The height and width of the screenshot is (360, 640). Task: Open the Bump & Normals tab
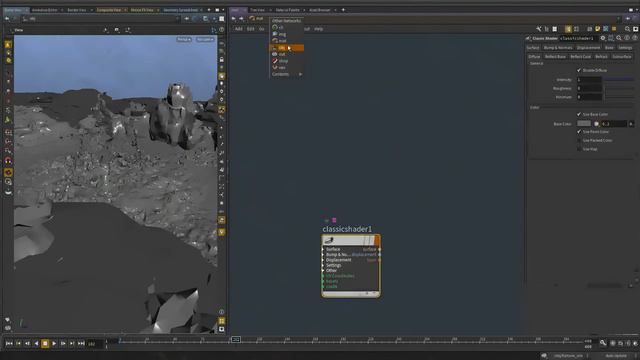(558, 48)
